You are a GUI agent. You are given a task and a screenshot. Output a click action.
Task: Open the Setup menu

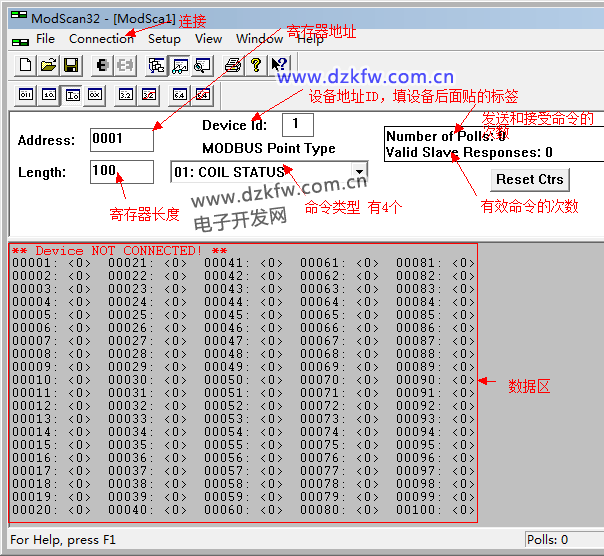coord(164,39)
